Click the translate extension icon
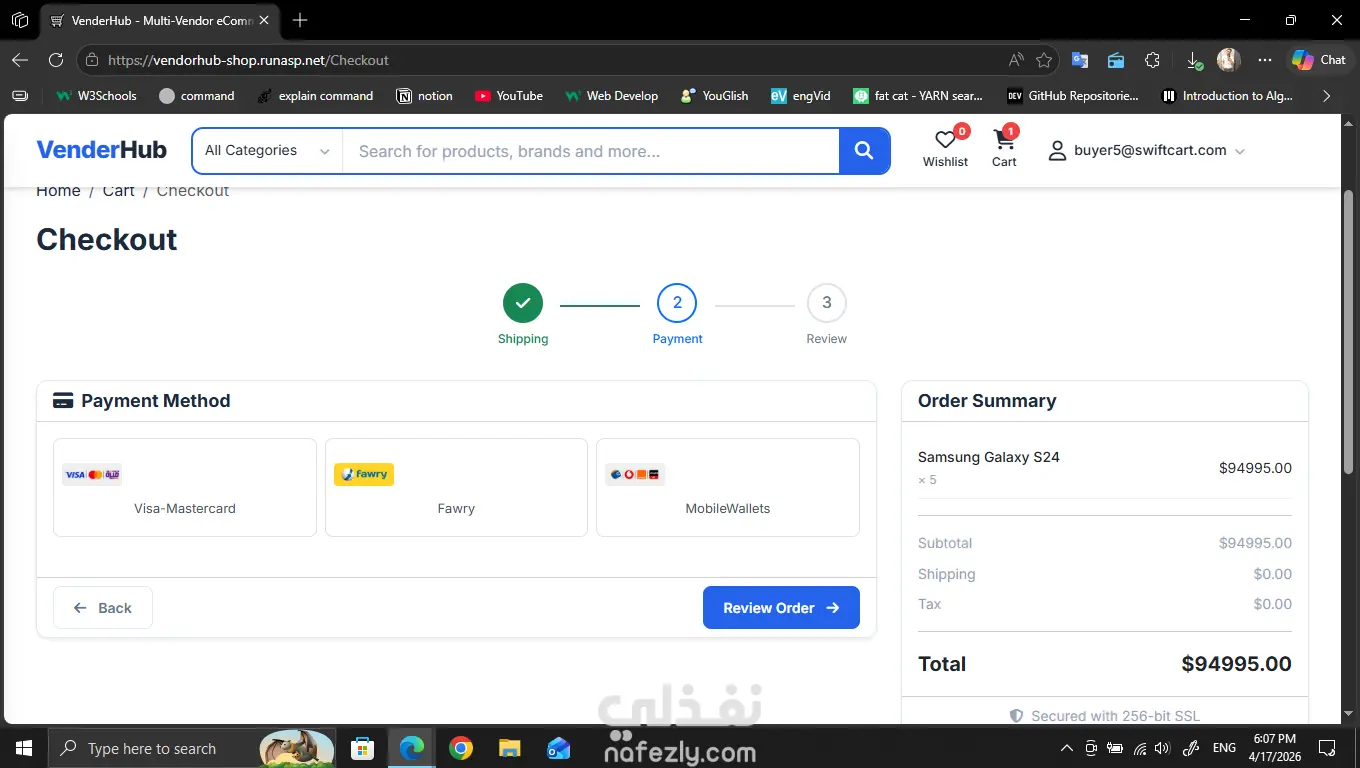 click(x=1080, y=60)
